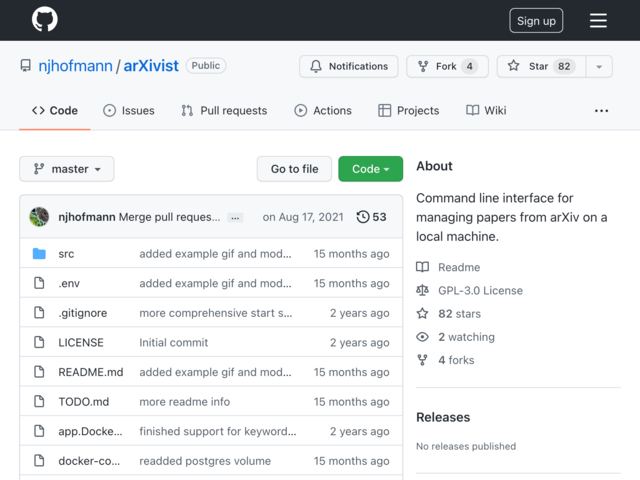
Task: Click the watching eye icon
Action: click(423, 337)
